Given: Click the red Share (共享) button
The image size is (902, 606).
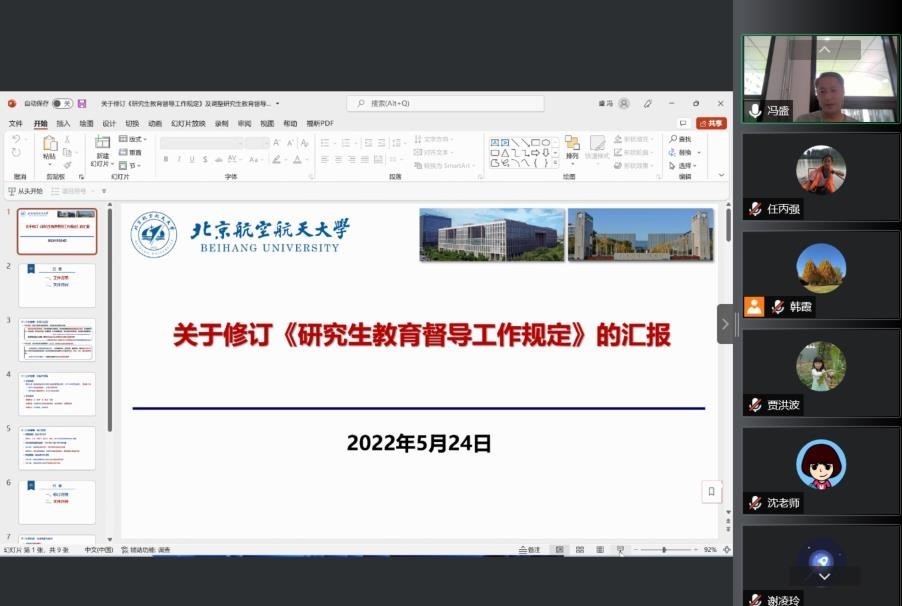Looking at the screenshot, I should (711, 124).
